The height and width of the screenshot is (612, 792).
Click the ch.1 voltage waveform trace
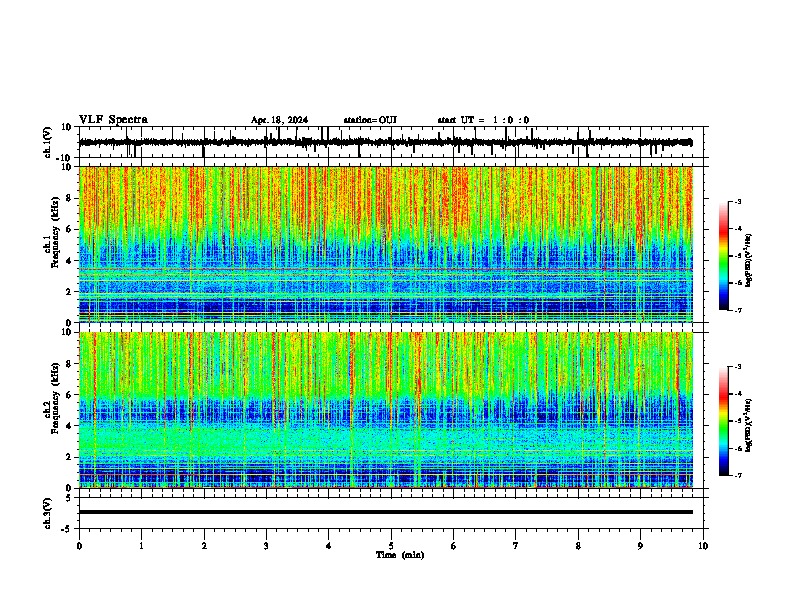coord(385,142)
